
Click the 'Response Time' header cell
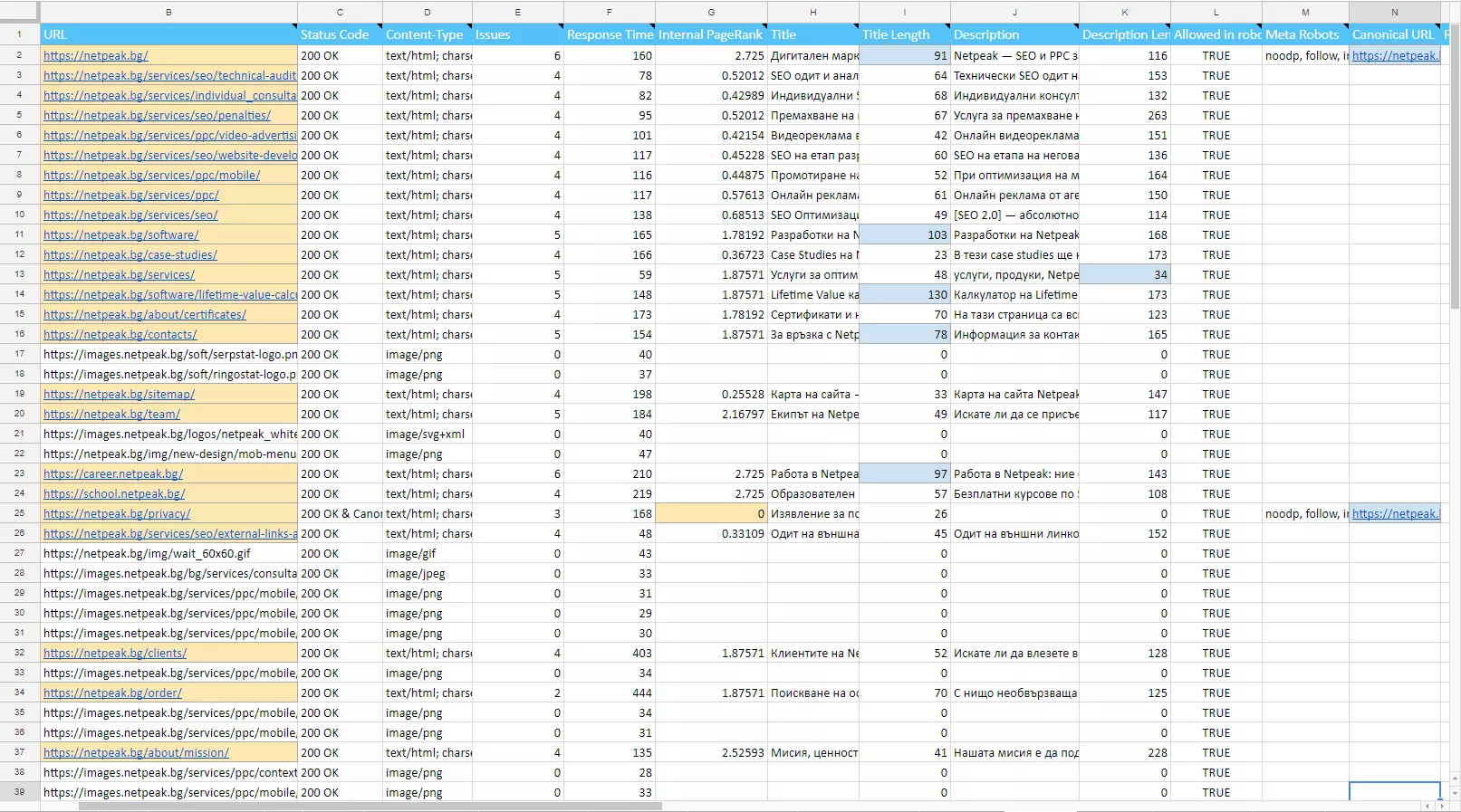click(610, 34)
